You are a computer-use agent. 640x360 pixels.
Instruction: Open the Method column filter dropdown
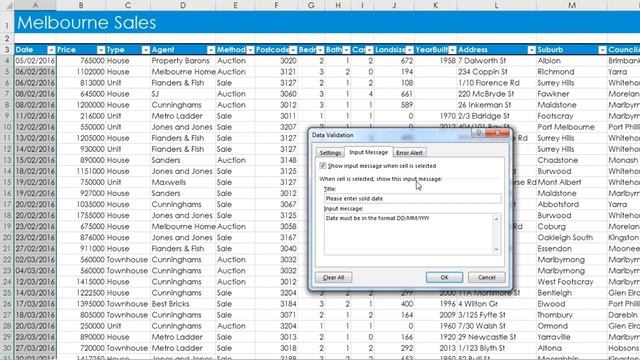point(251,50)
